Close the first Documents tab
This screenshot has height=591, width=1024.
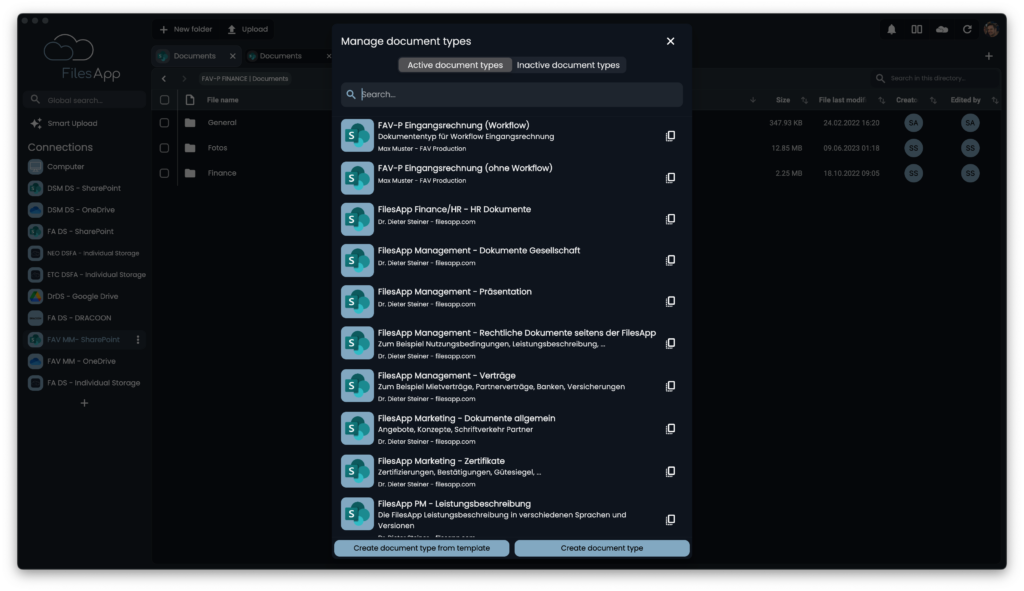pos(232,56)
